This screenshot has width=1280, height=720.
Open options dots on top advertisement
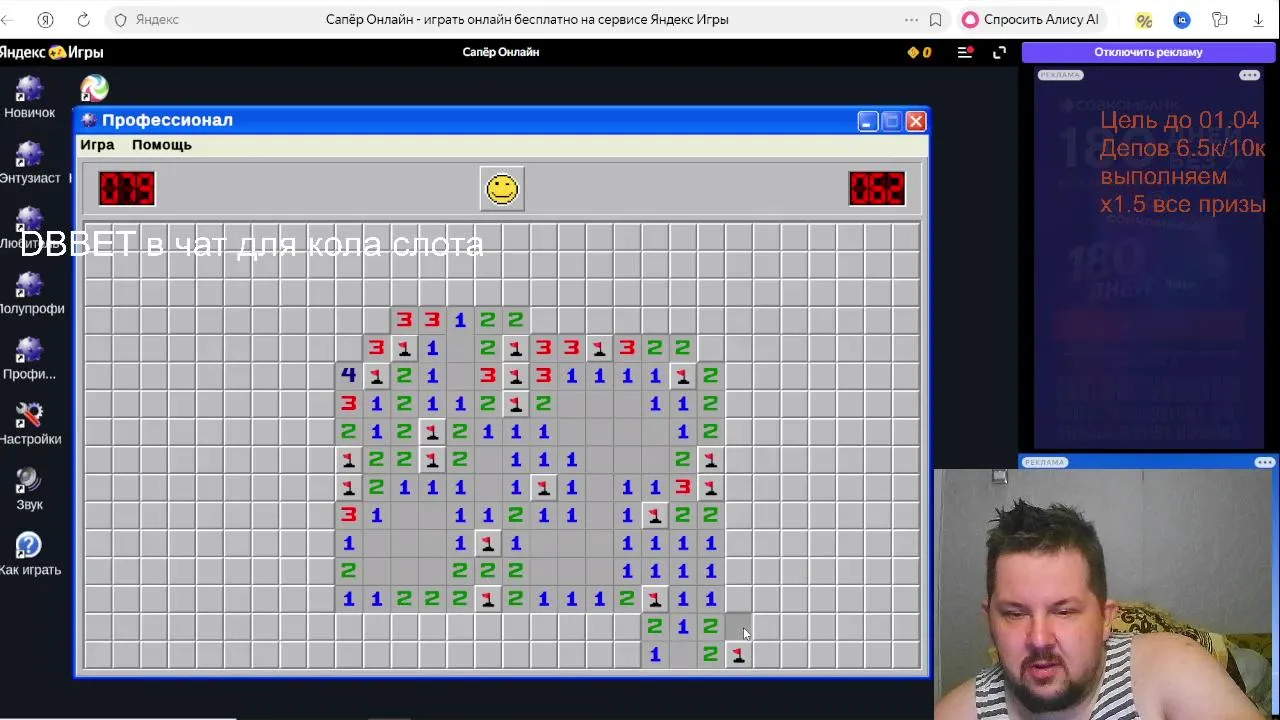1249,75
